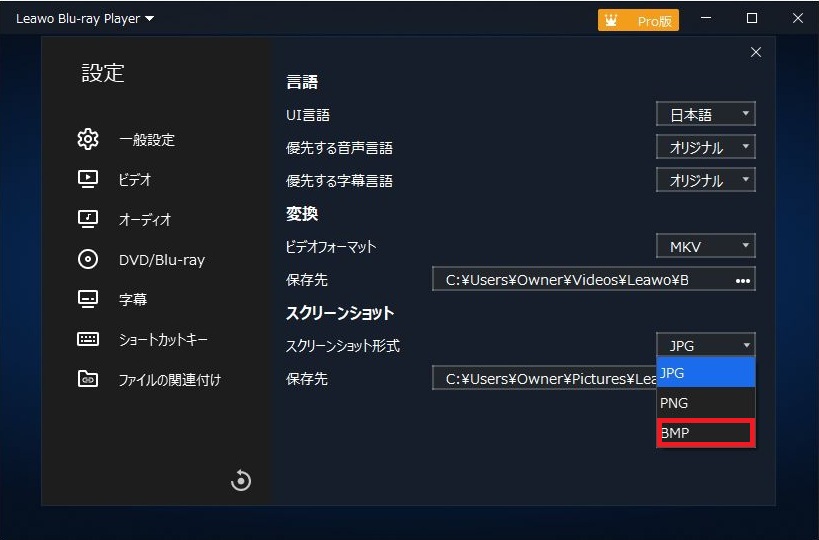Open the Audio settings icon

point(88,219)
